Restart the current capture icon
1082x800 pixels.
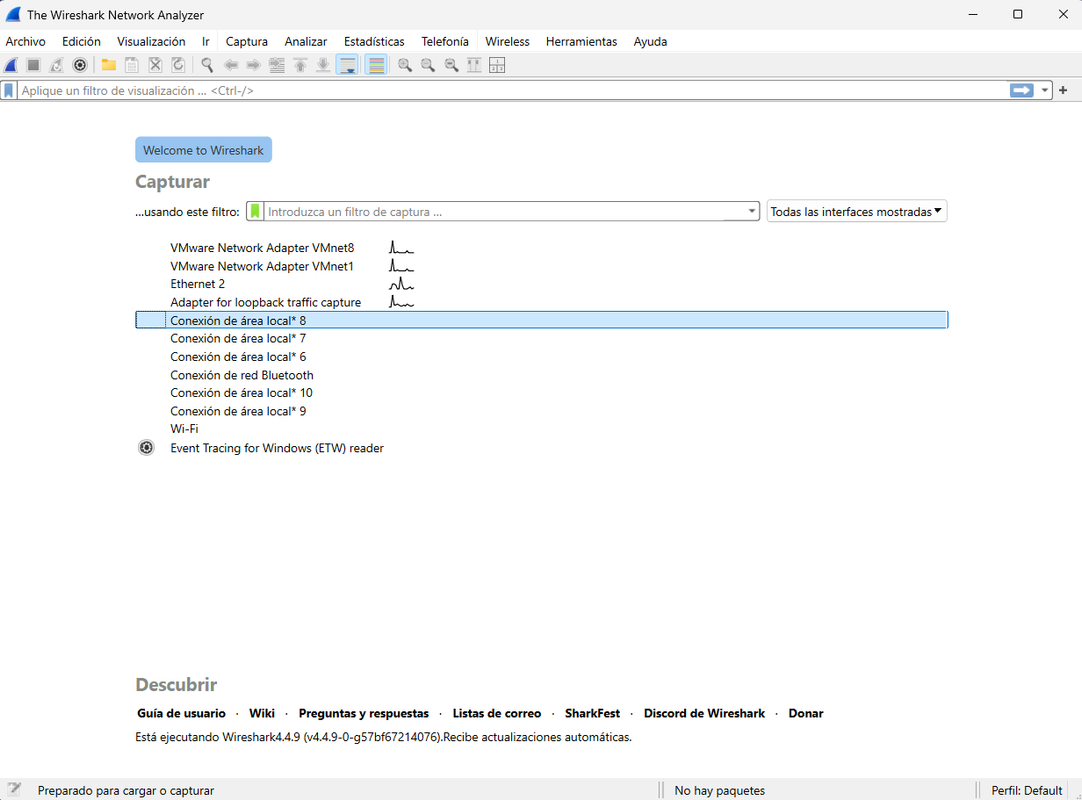coord(57,65)
